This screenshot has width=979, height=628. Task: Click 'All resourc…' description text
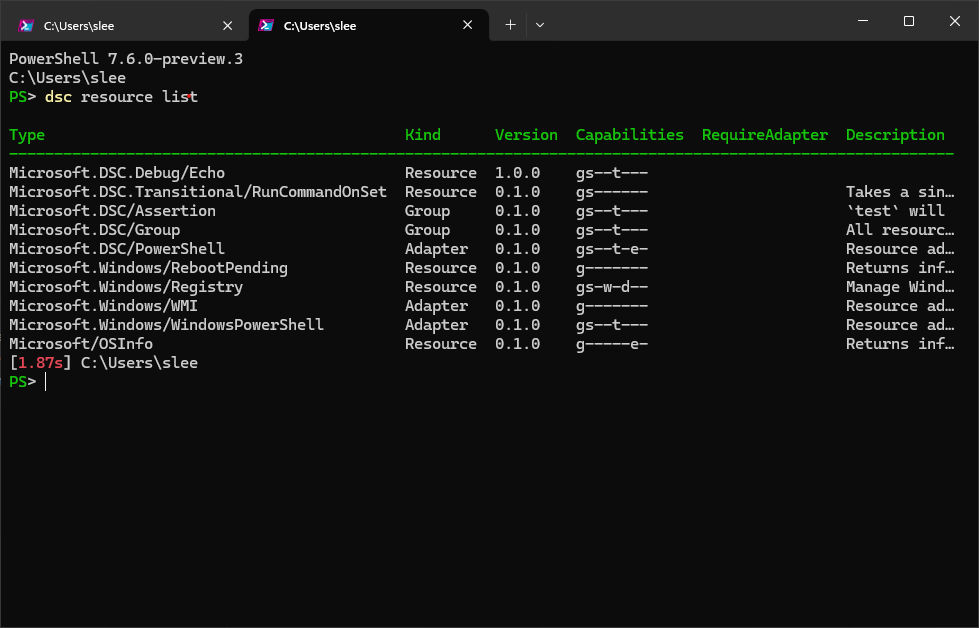[x=900, y=230]
